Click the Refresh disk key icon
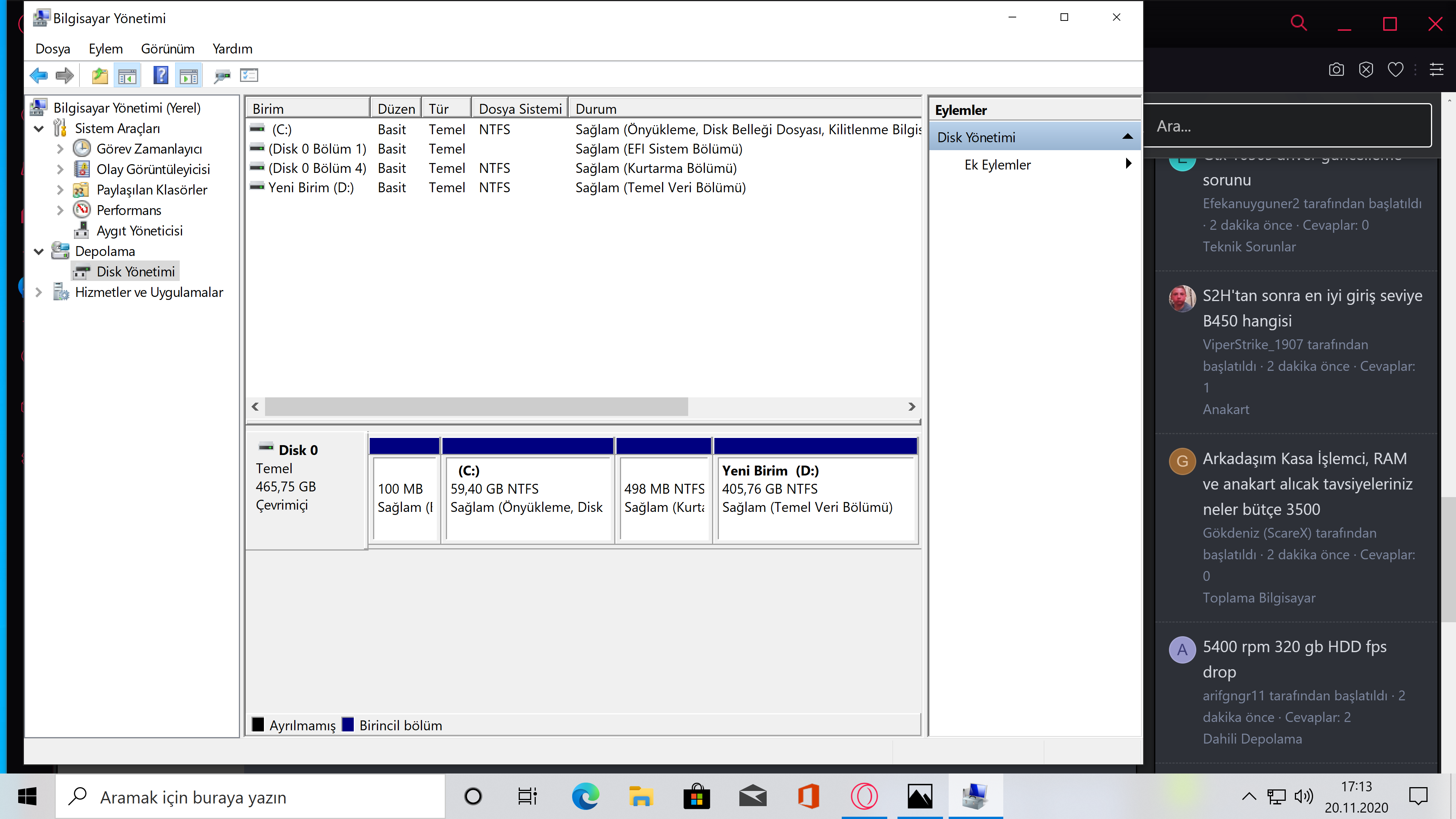 pos(221,75)
